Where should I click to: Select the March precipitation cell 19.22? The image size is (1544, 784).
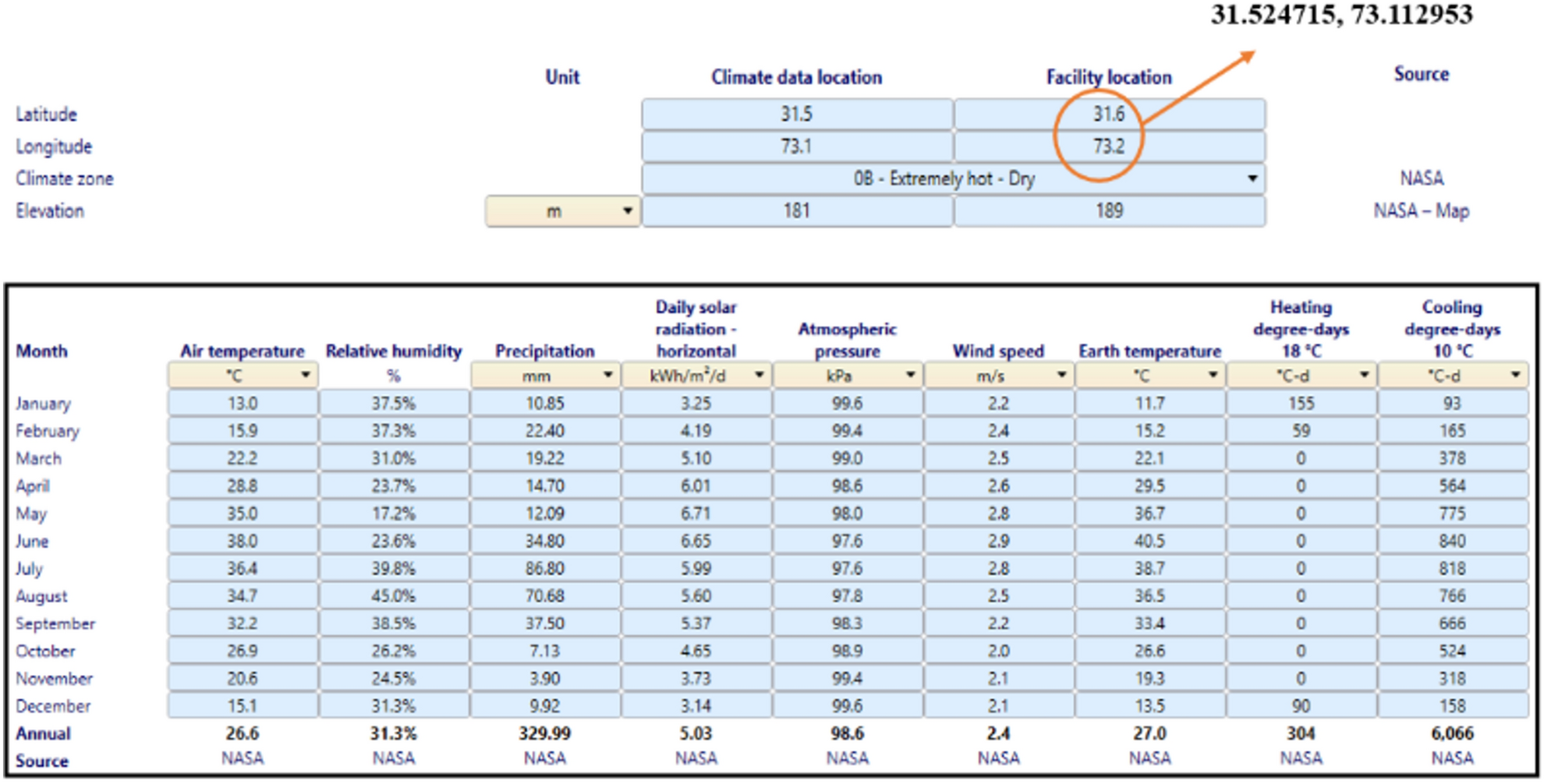(544, 459)
